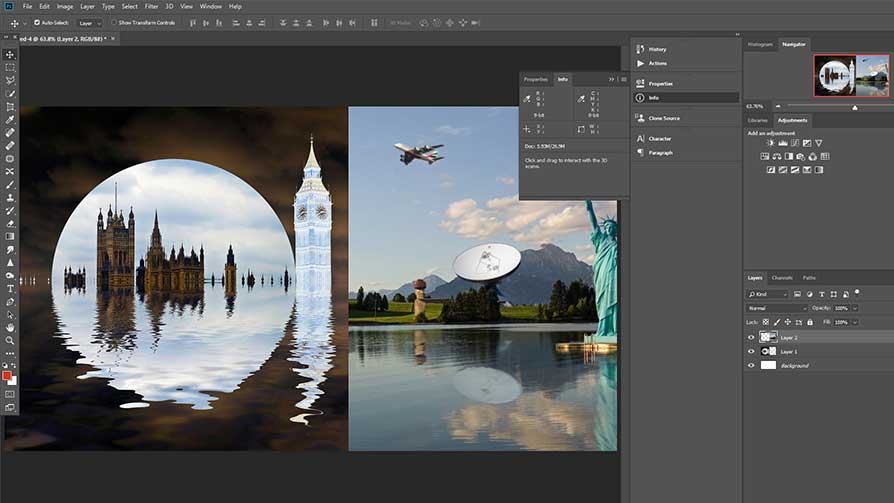Viewport: 894px width, 503px height.
Task: Hide the Background layer eye
Action: pos(751,365)
